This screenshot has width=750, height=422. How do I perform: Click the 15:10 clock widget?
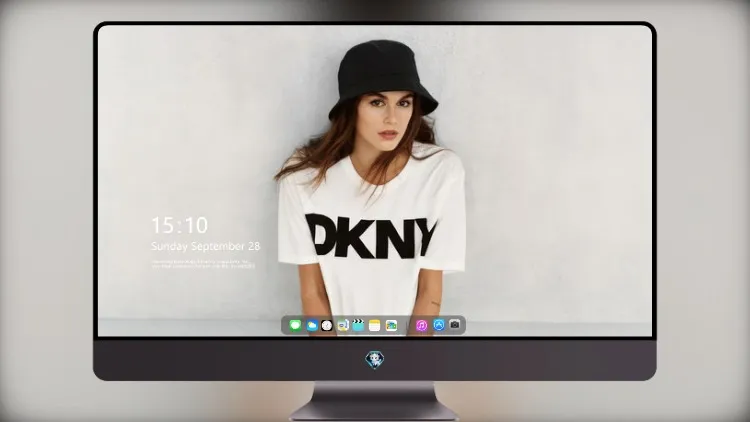[179, 225]
